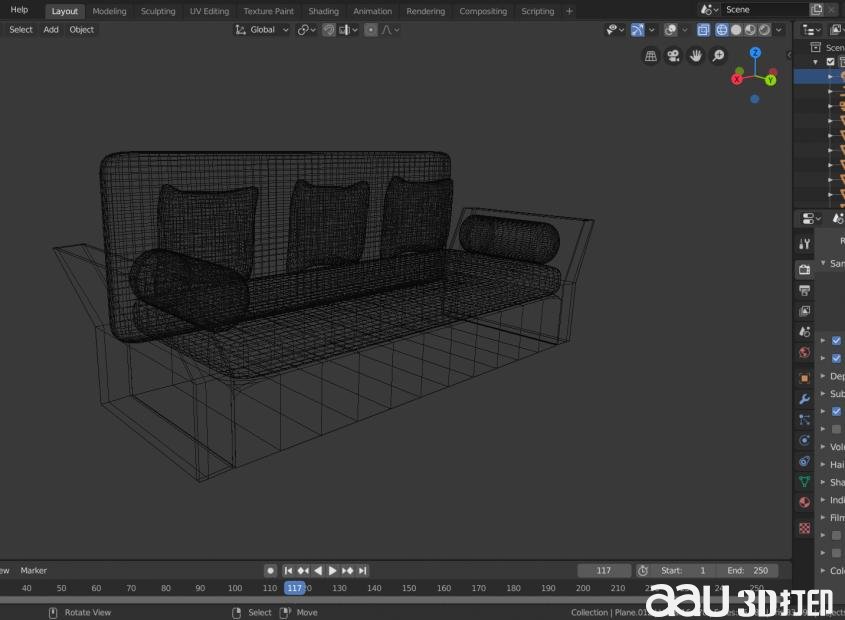Toggle snapping magnet in the header

tap(328, 30)
